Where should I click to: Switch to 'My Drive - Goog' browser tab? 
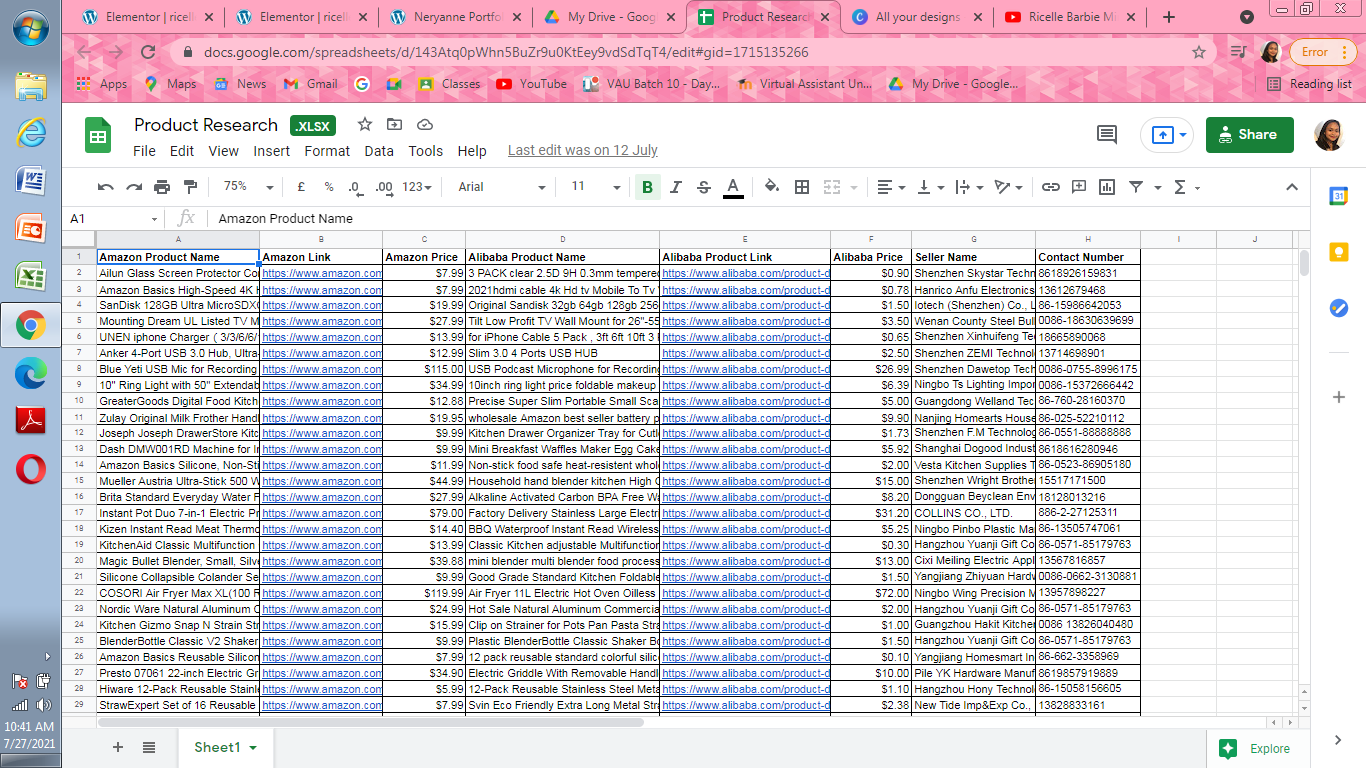tap(610, 17)
